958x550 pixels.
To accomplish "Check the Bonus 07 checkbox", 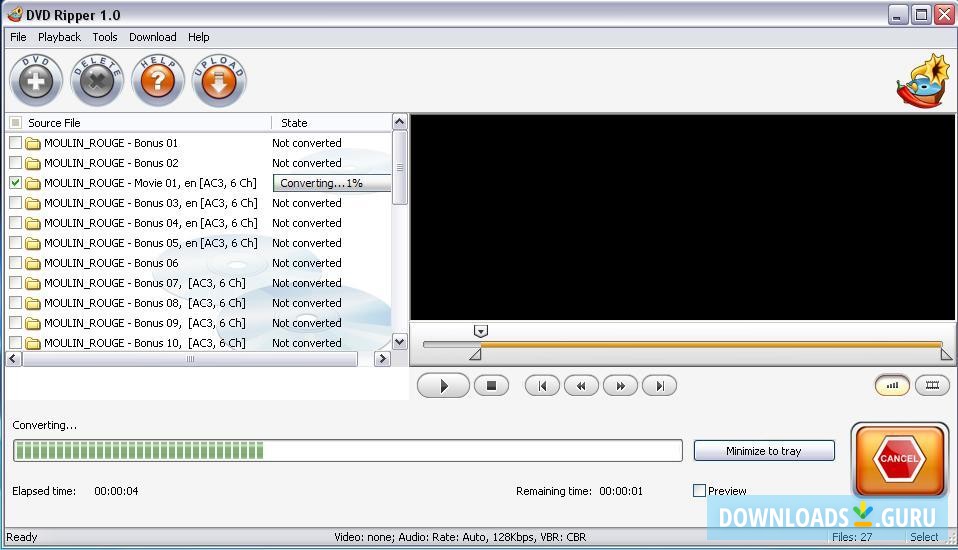I will tap(15, 283).
